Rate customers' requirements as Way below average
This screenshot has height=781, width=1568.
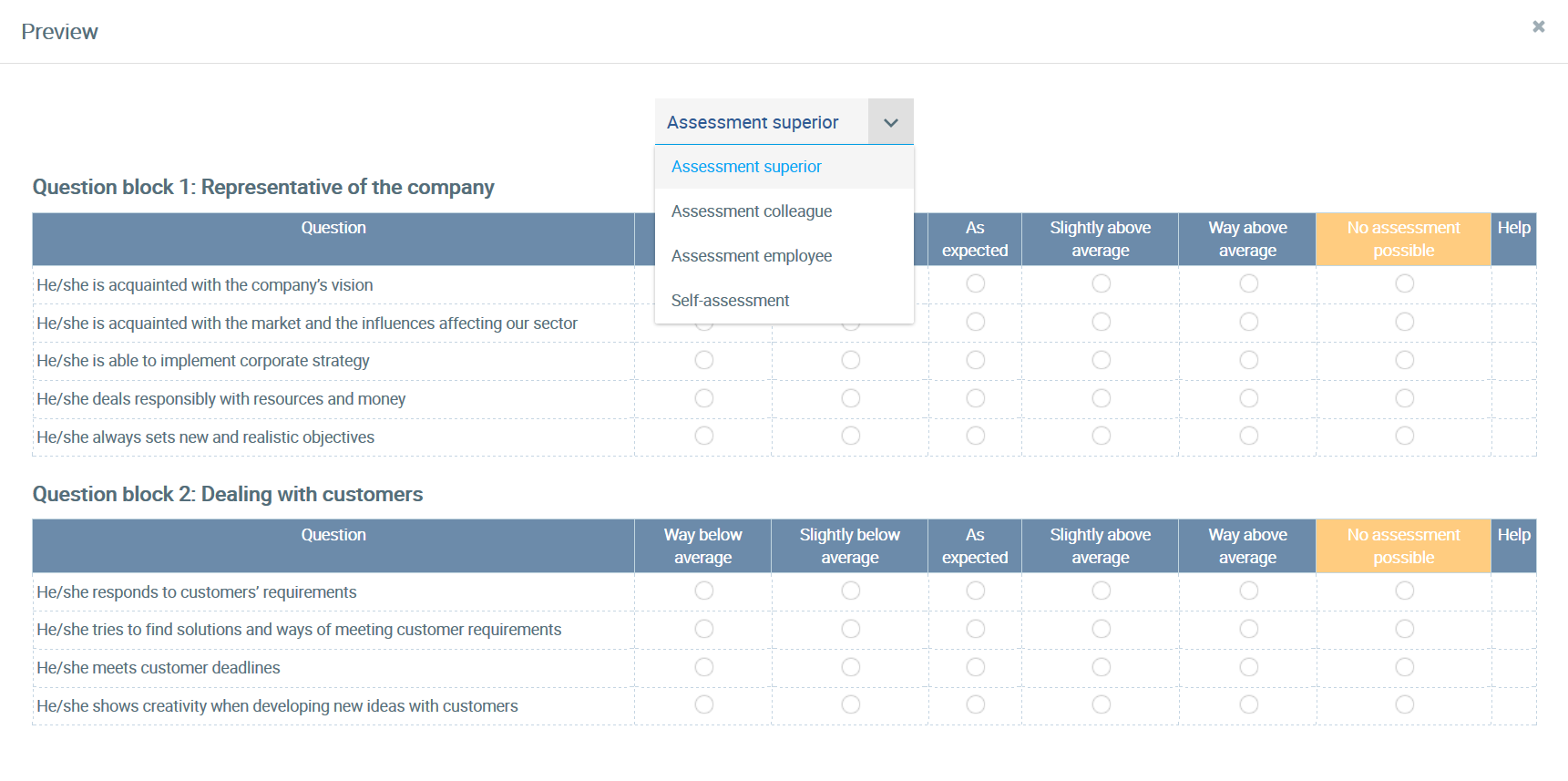coord(703,591)
